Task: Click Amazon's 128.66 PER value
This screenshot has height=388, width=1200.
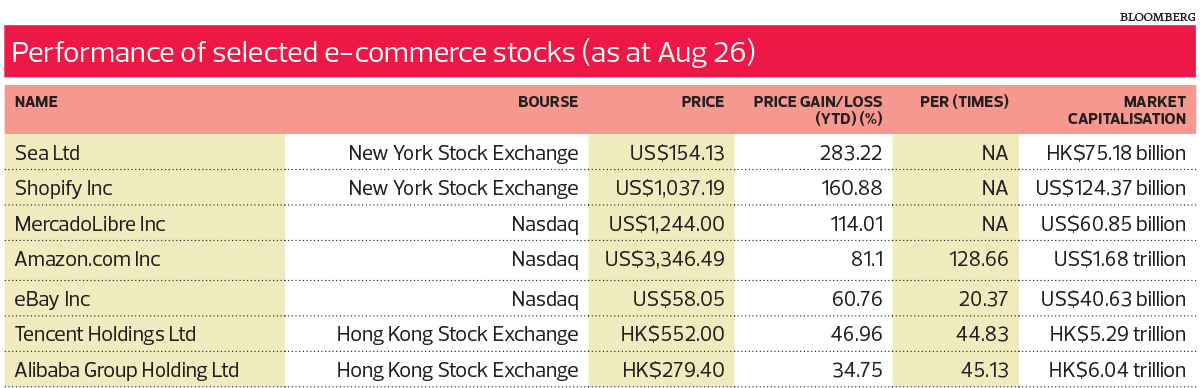Action: [x=976, y=257]
